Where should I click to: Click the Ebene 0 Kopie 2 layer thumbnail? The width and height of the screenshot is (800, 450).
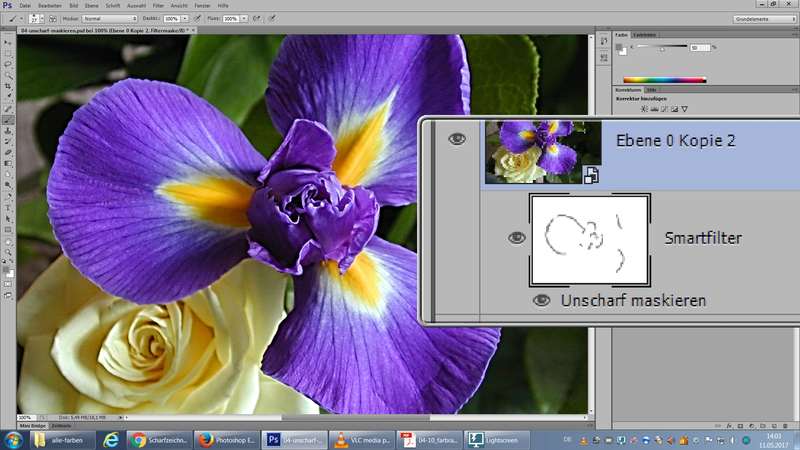[x=542, y=150]
